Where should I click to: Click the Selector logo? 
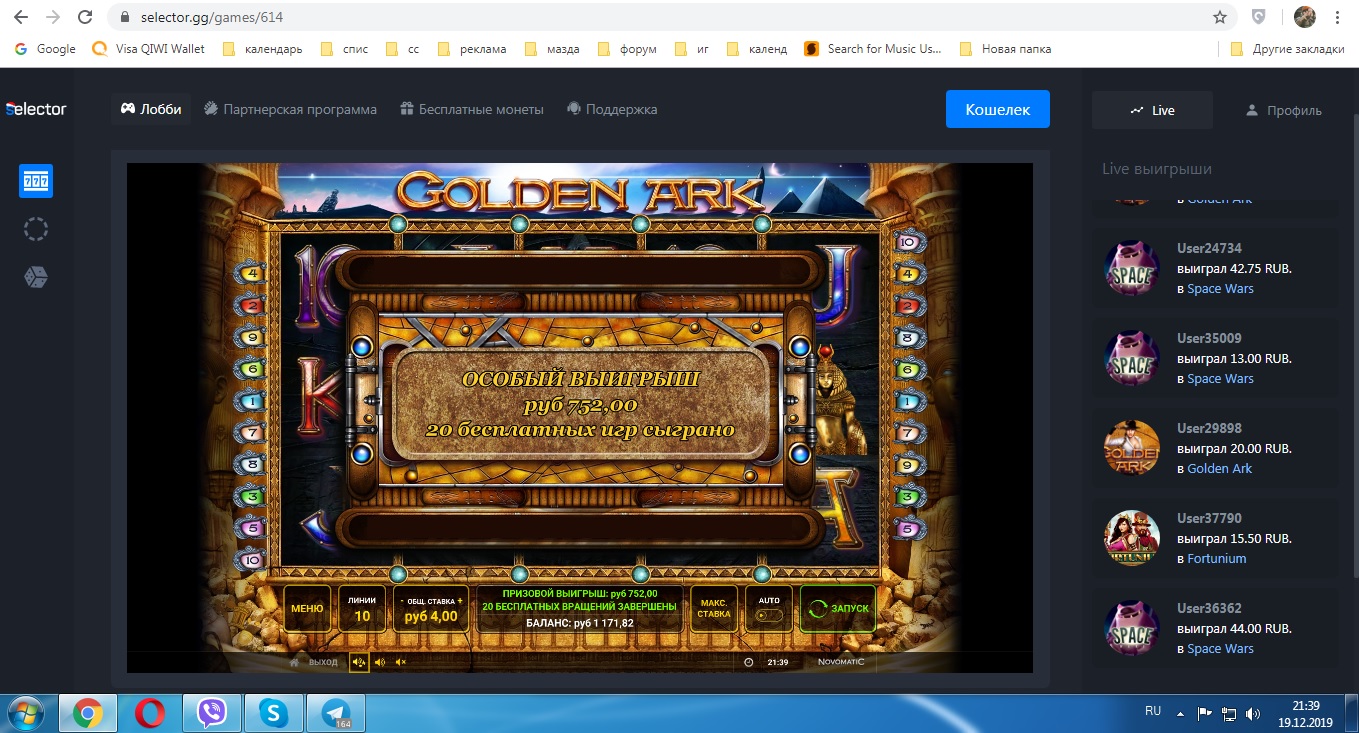coord(36,109)
